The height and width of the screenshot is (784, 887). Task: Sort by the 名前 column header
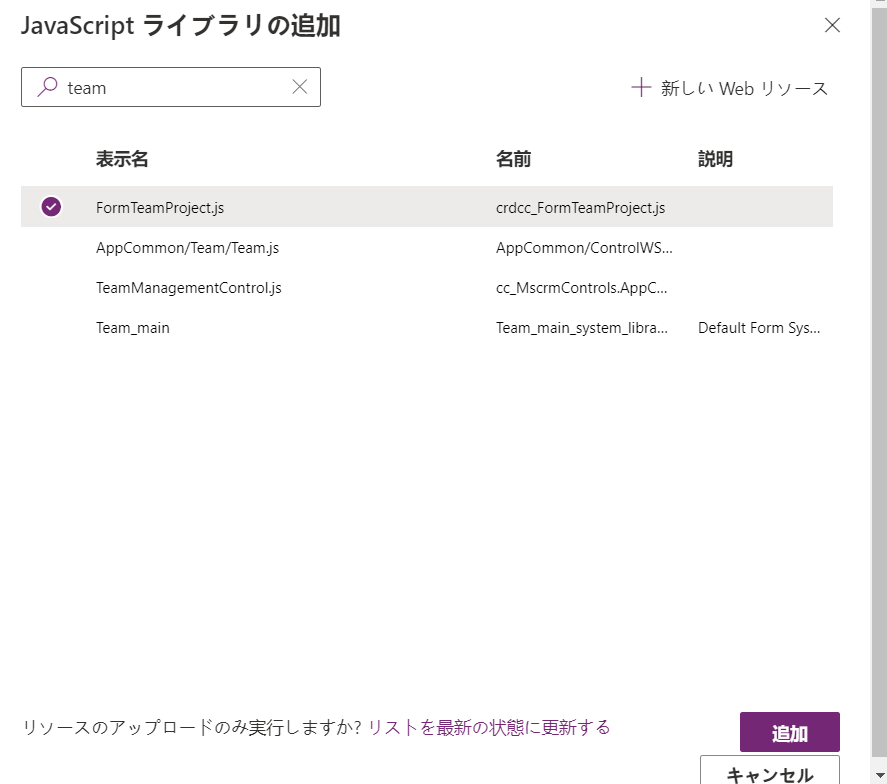click(513, 159)
